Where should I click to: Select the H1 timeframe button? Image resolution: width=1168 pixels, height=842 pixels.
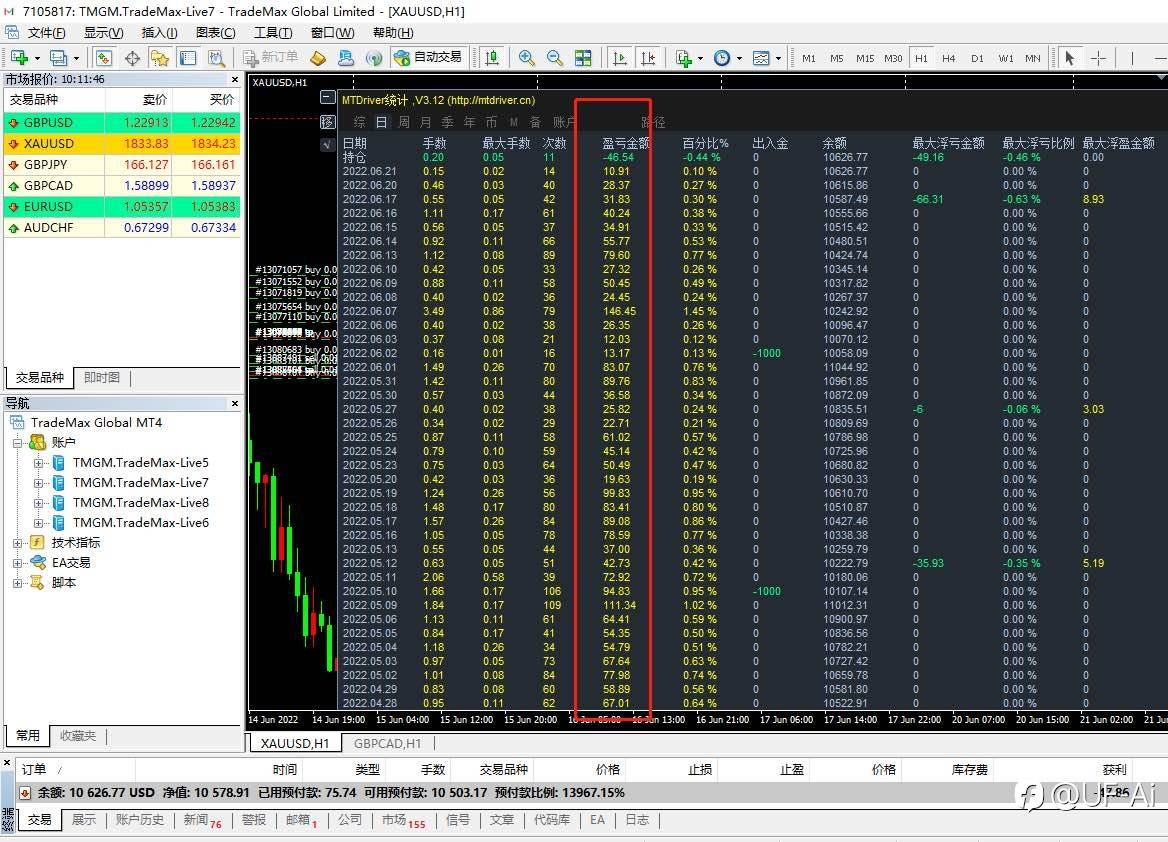point(921,58)
